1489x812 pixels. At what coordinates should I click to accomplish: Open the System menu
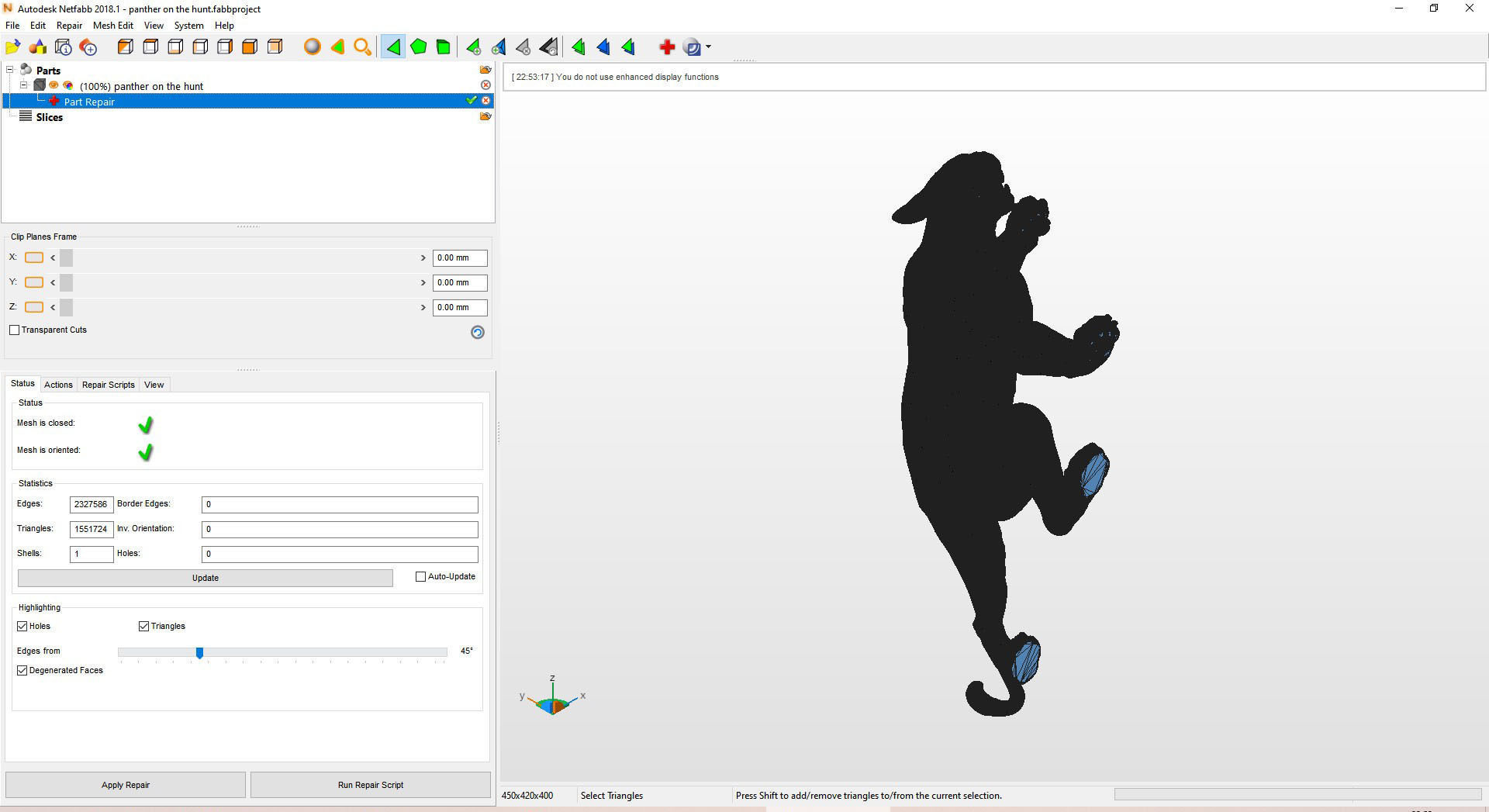[x=188, y=26]
